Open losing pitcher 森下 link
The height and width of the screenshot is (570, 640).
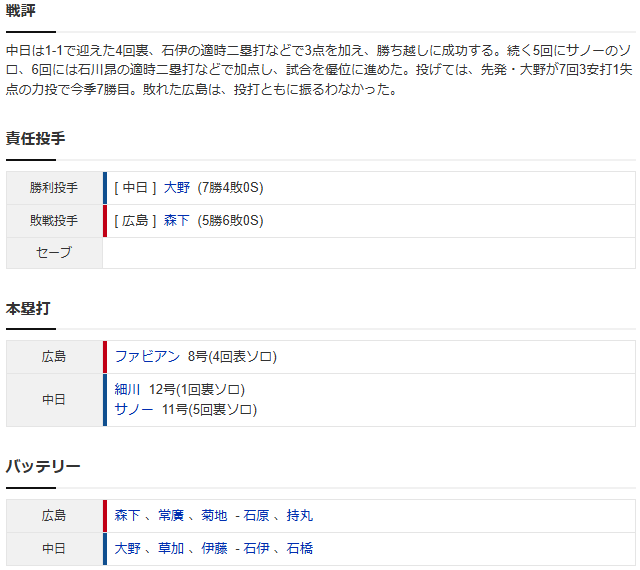[177, 221]
